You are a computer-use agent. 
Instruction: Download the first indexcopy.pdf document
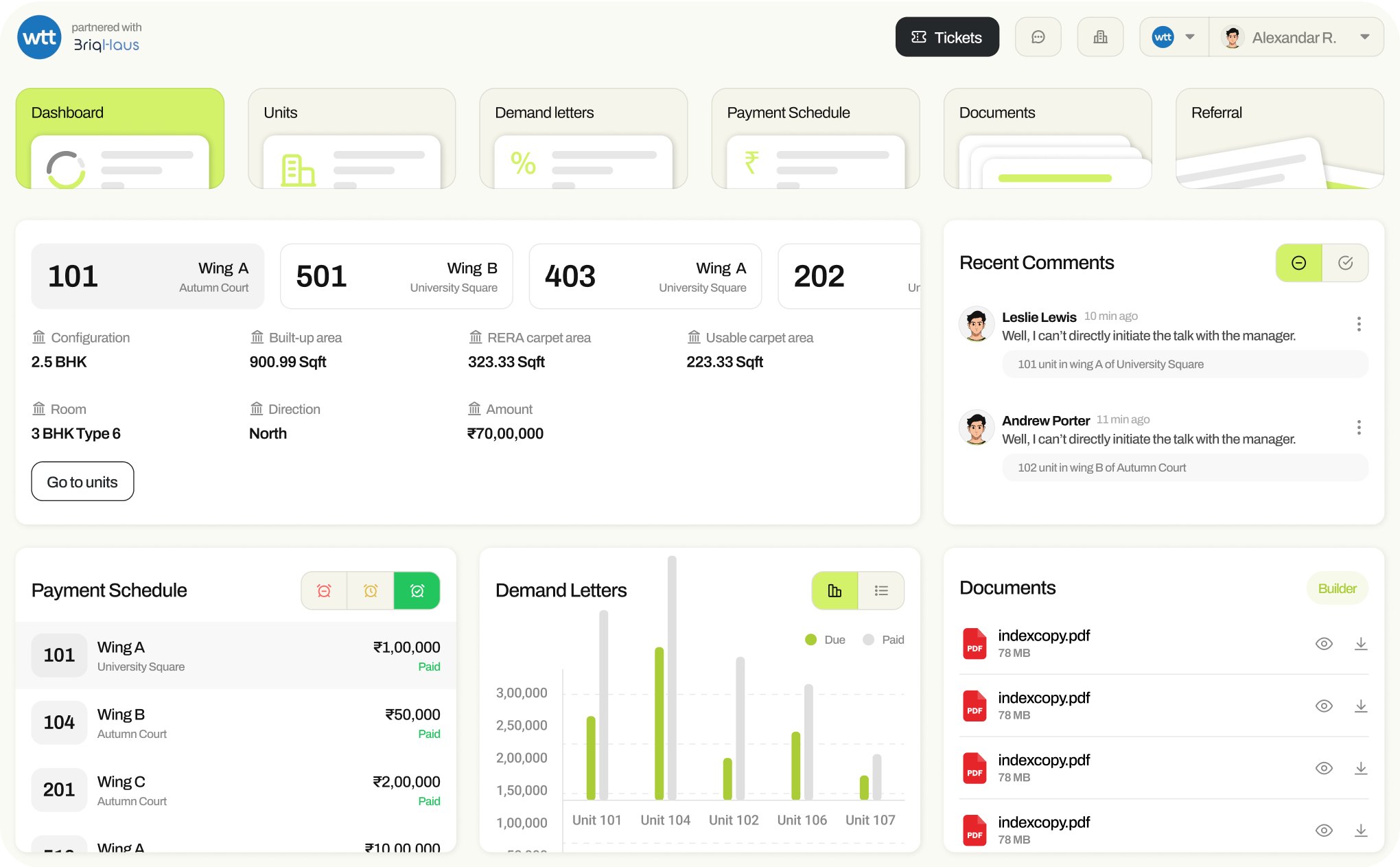pyautogui.click(x=1361, y=643)
